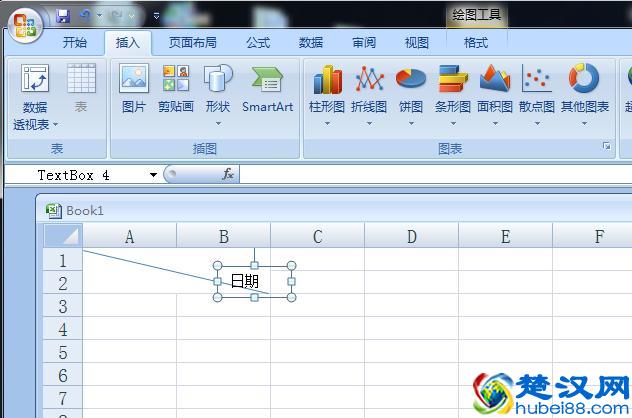Select row 3 header

[63, 306]
